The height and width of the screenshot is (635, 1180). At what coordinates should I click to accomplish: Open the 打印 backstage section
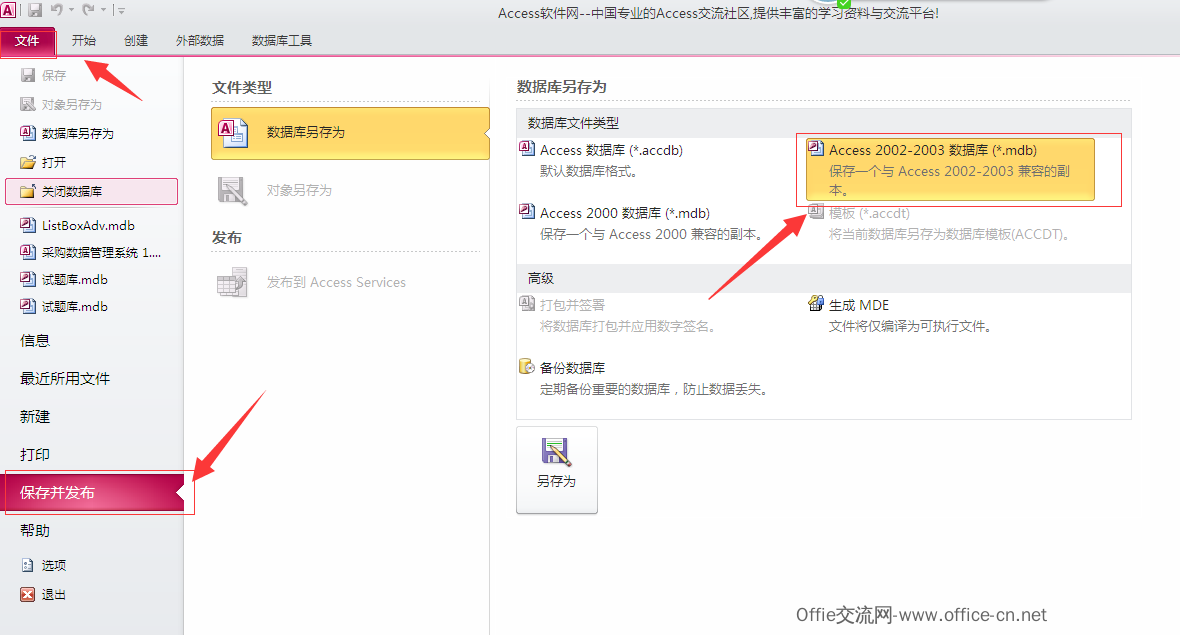35,454
